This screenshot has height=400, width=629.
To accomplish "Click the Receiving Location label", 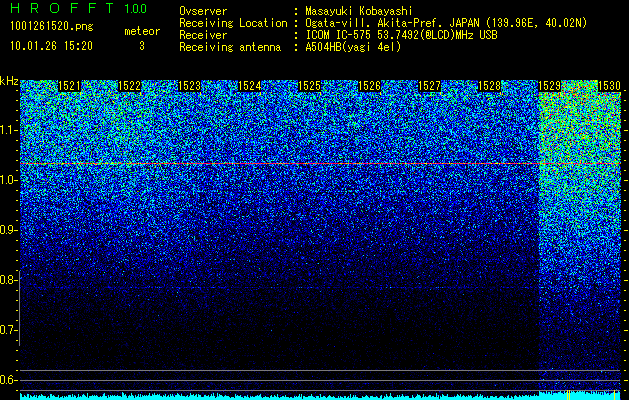I will click(233, 23).
